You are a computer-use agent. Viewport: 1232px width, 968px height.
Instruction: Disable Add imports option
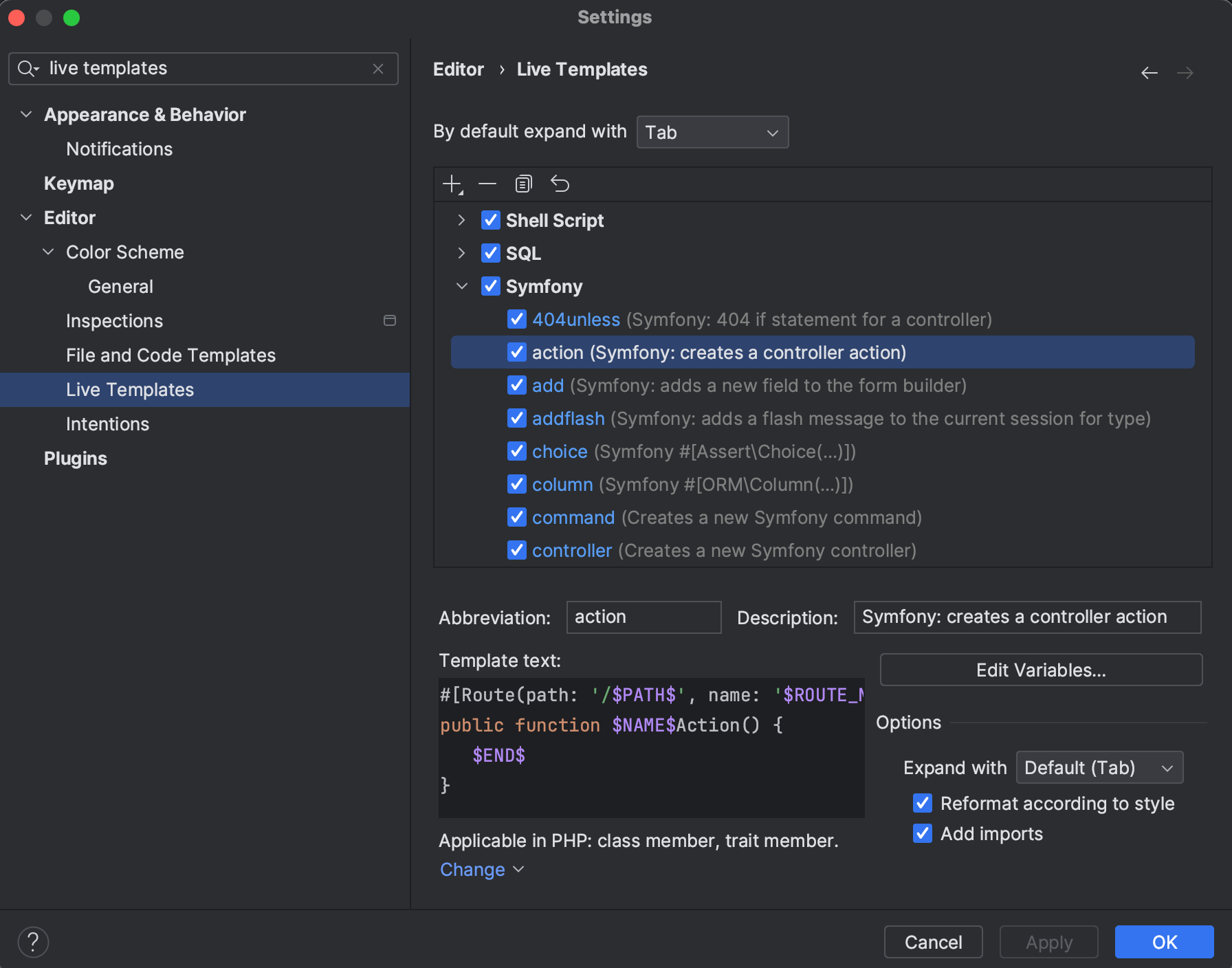click(923, 833)
